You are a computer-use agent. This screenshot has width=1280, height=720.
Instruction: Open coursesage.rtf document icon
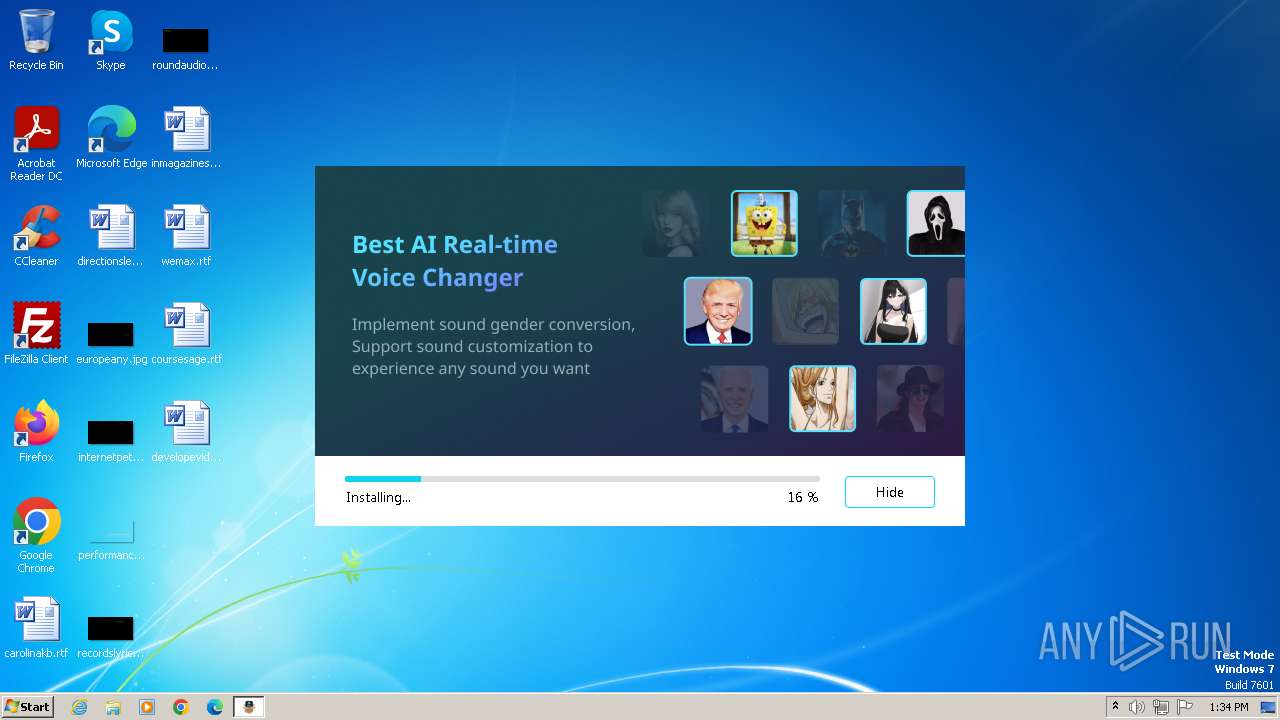coord(186,333)
